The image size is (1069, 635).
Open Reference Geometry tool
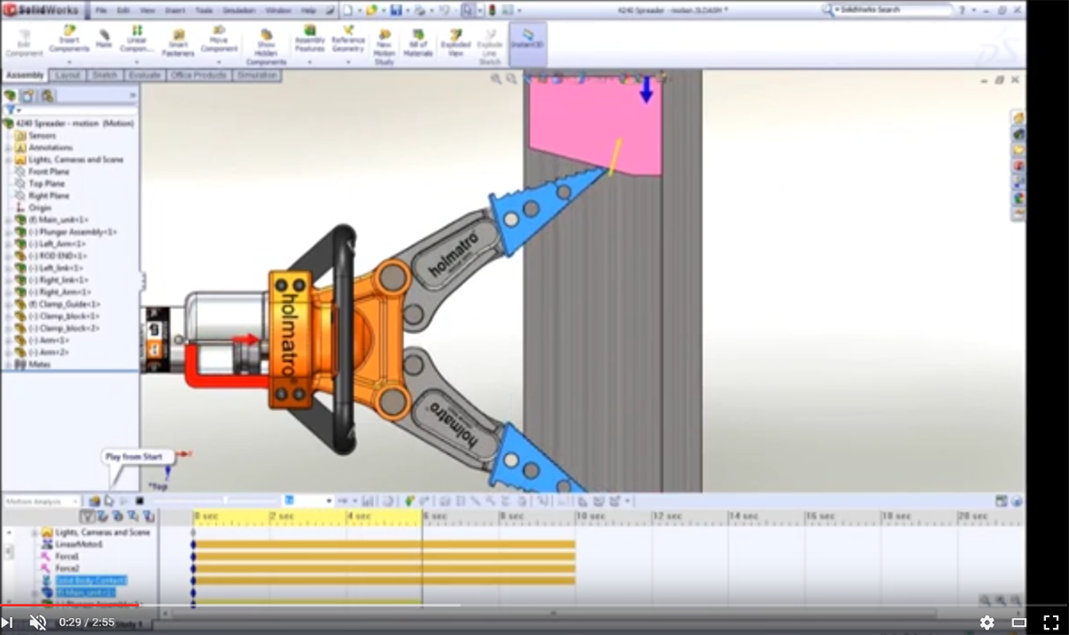pos(348,40)
